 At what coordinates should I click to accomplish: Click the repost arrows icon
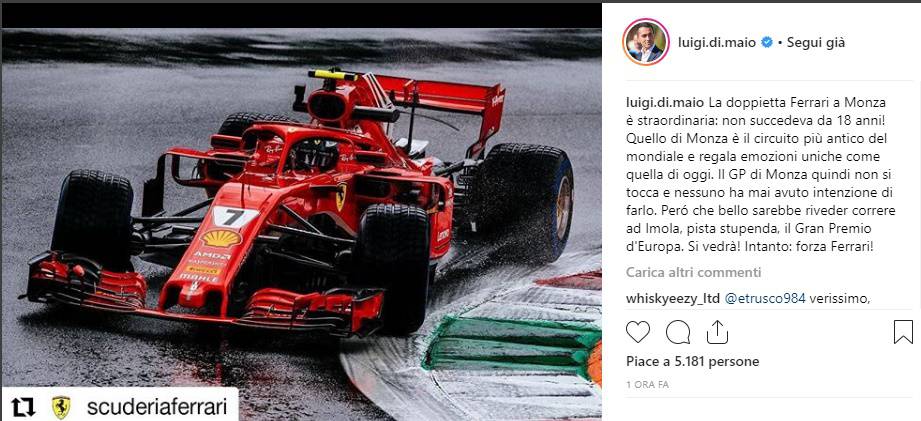[x=23, y=407]
